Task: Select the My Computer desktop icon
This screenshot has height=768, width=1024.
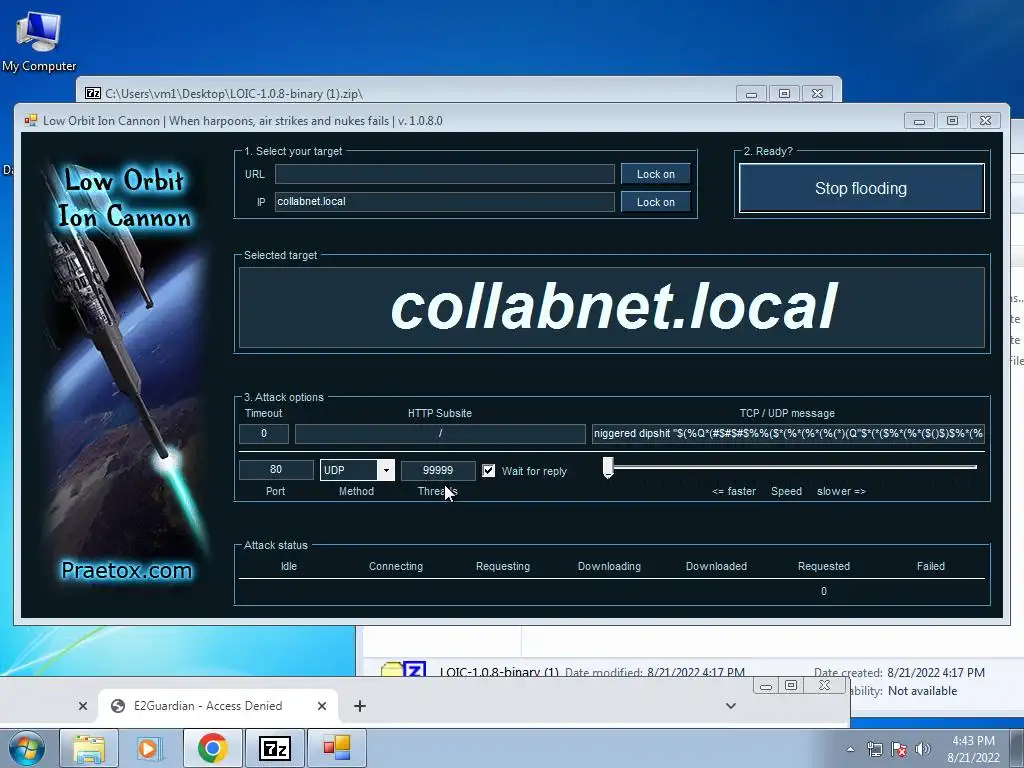Action: click(39, 41)
